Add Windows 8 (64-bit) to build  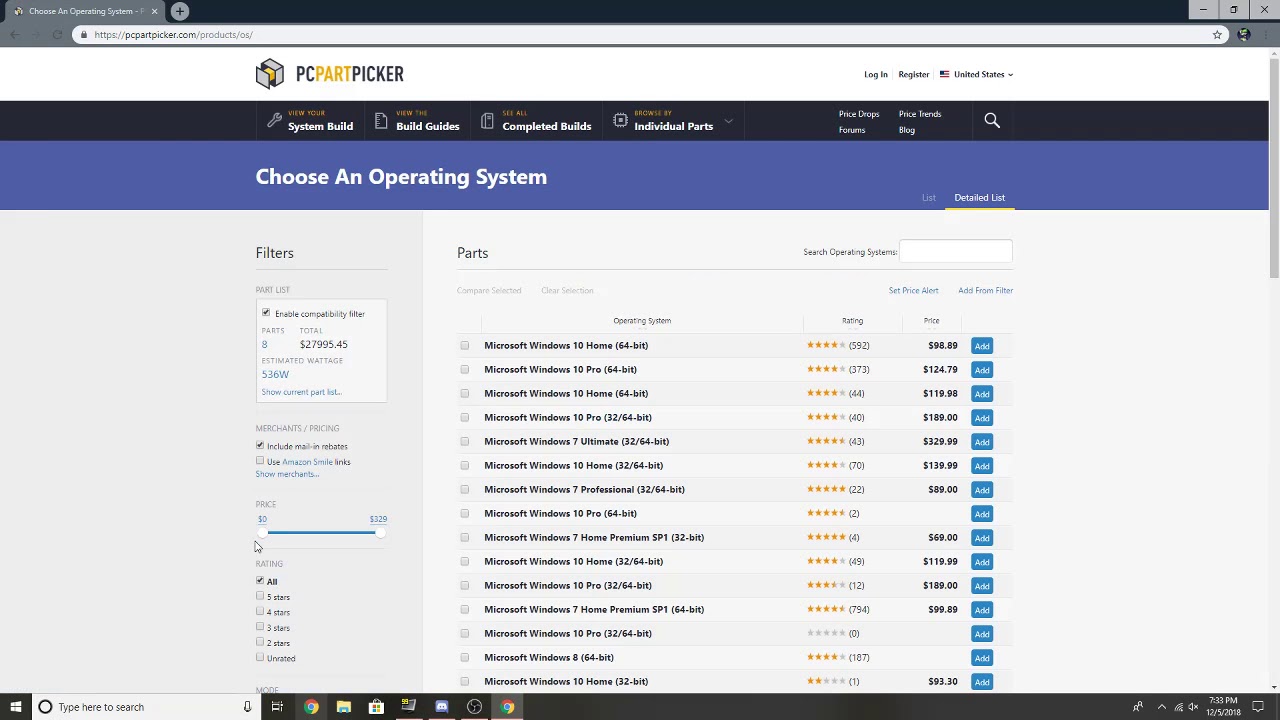pos(982,658)
